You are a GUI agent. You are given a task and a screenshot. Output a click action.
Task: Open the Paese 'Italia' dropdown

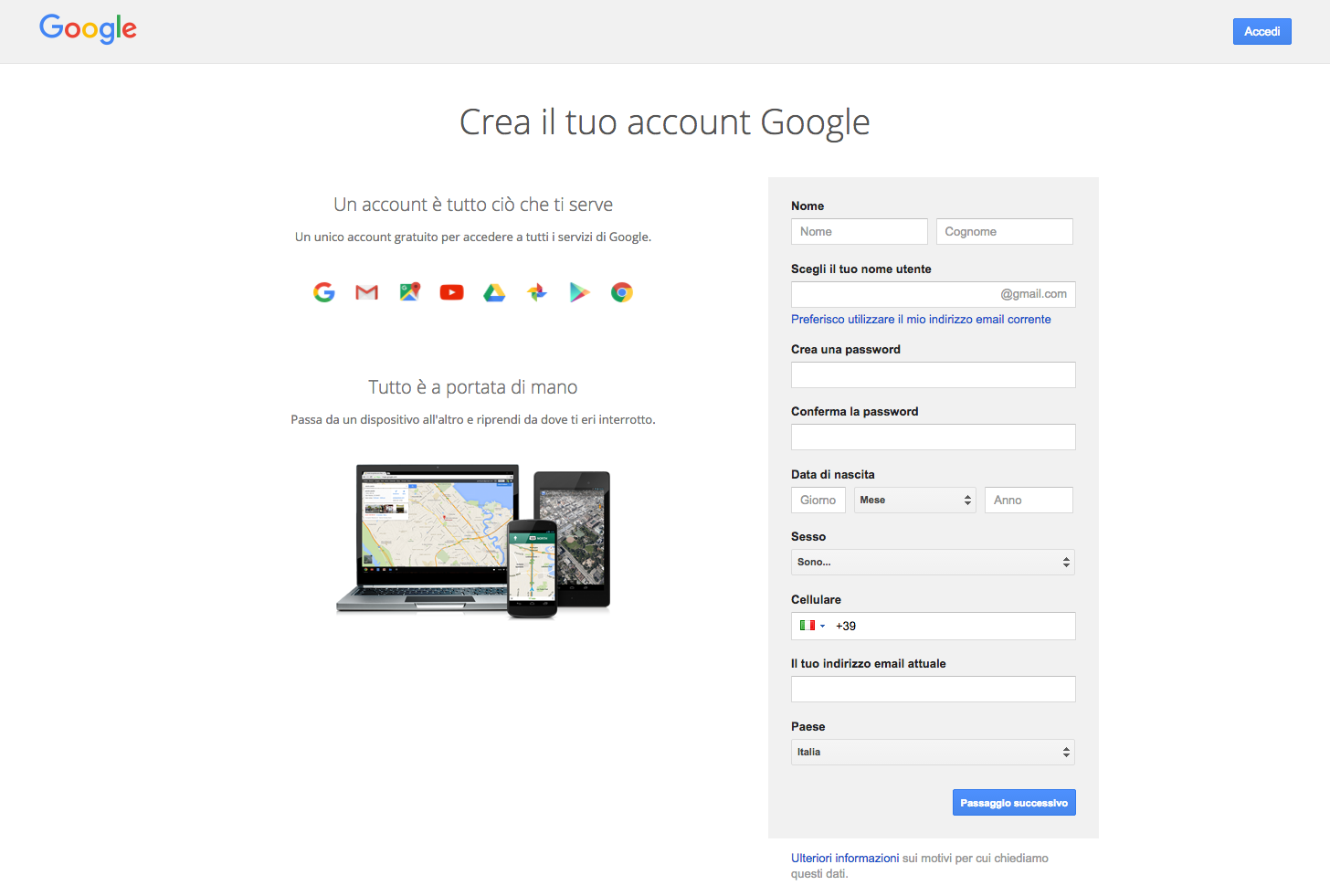tap(933, 752)
